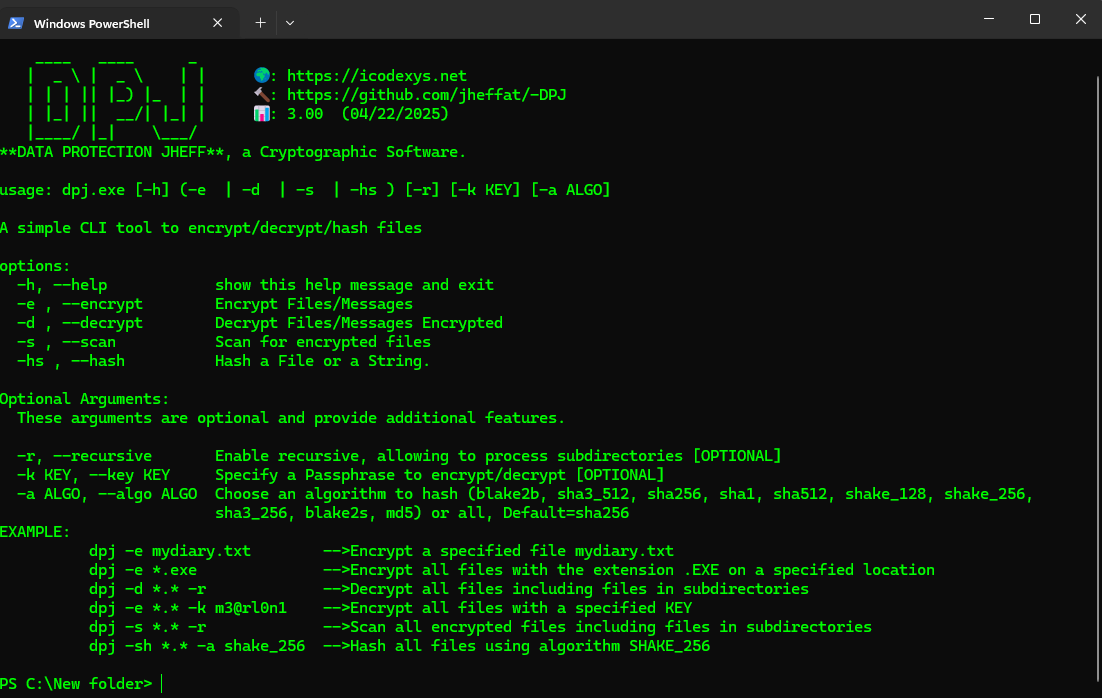Click the '-h, --help' option row

[255, 285]
